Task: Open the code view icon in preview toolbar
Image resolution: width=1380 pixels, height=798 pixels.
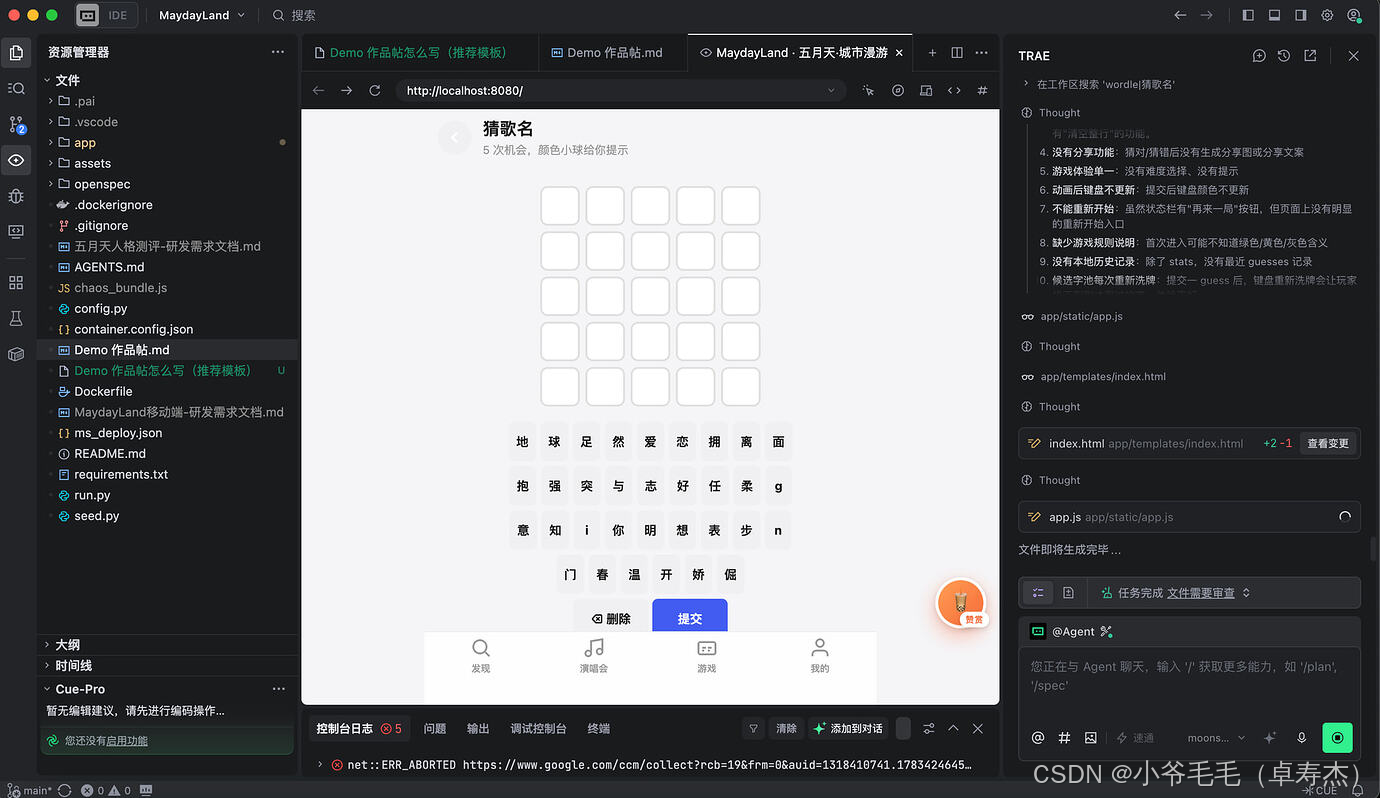Action: pos(954,91)
